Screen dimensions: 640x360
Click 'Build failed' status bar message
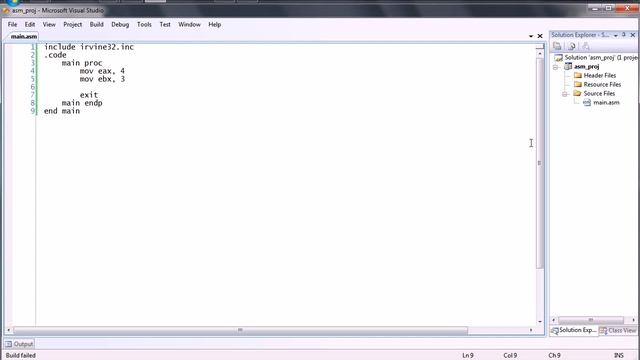(x=20, y=356)
